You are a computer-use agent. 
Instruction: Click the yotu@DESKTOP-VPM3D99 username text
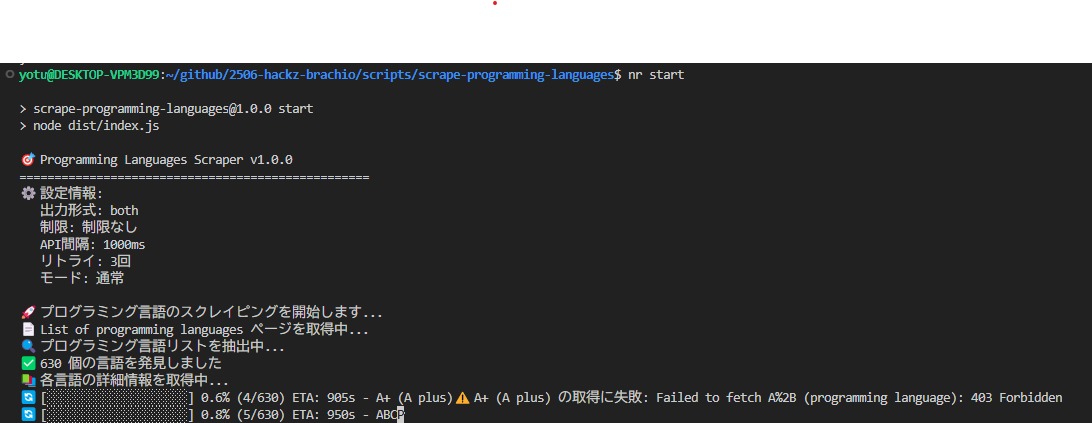point(90,75)
